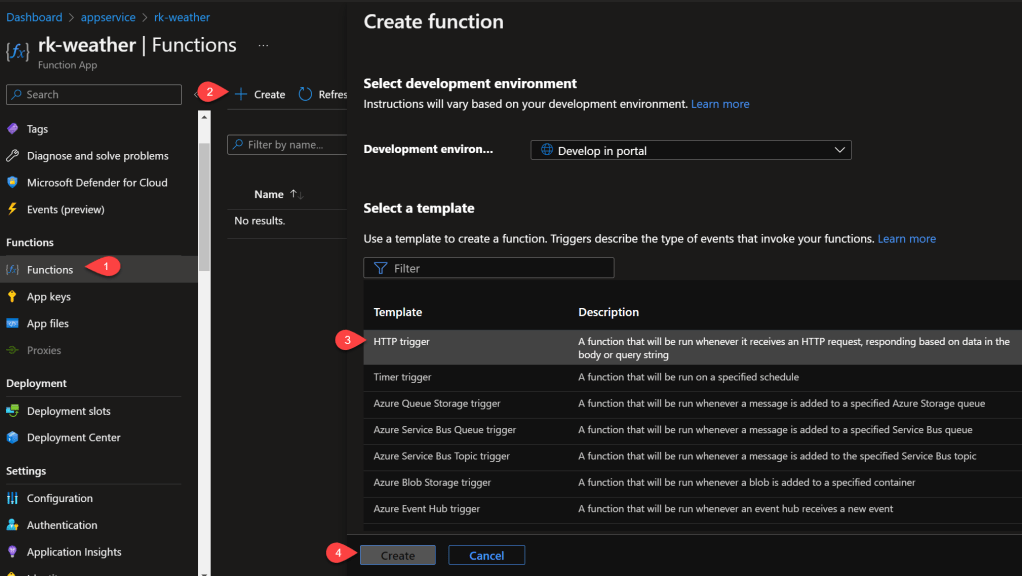The width and height of the screenshot is (1022, 576).
Task: Click the Refresh icon in toolbar
Action: pyautogui.click(x=306, y=95)
